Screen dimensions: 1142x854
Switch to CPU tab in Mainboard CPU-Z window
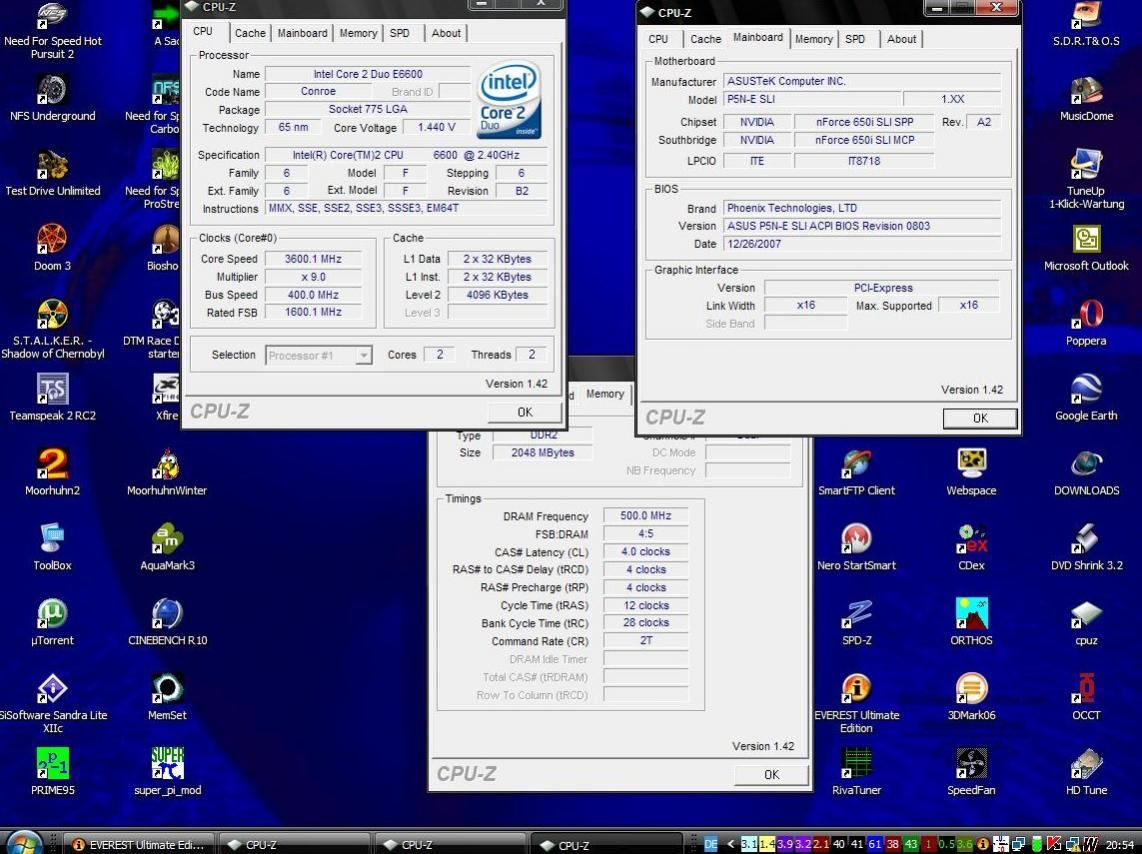click(x=658, y=39)
